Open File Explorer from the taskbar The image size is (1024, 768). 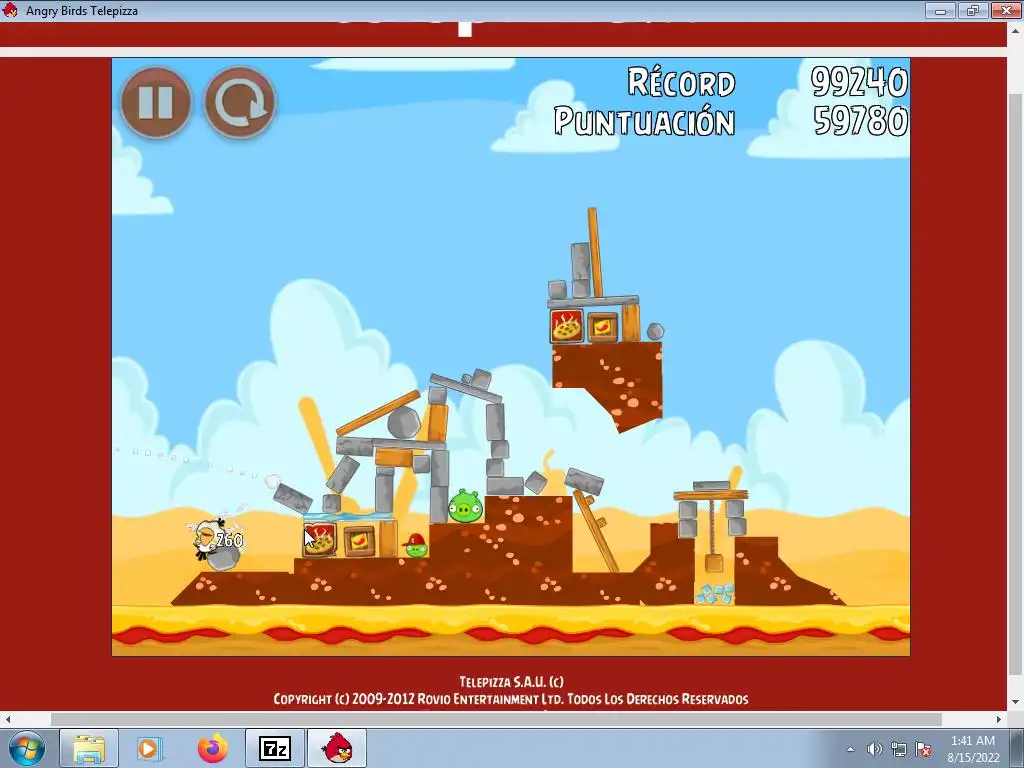coord(89,748)
